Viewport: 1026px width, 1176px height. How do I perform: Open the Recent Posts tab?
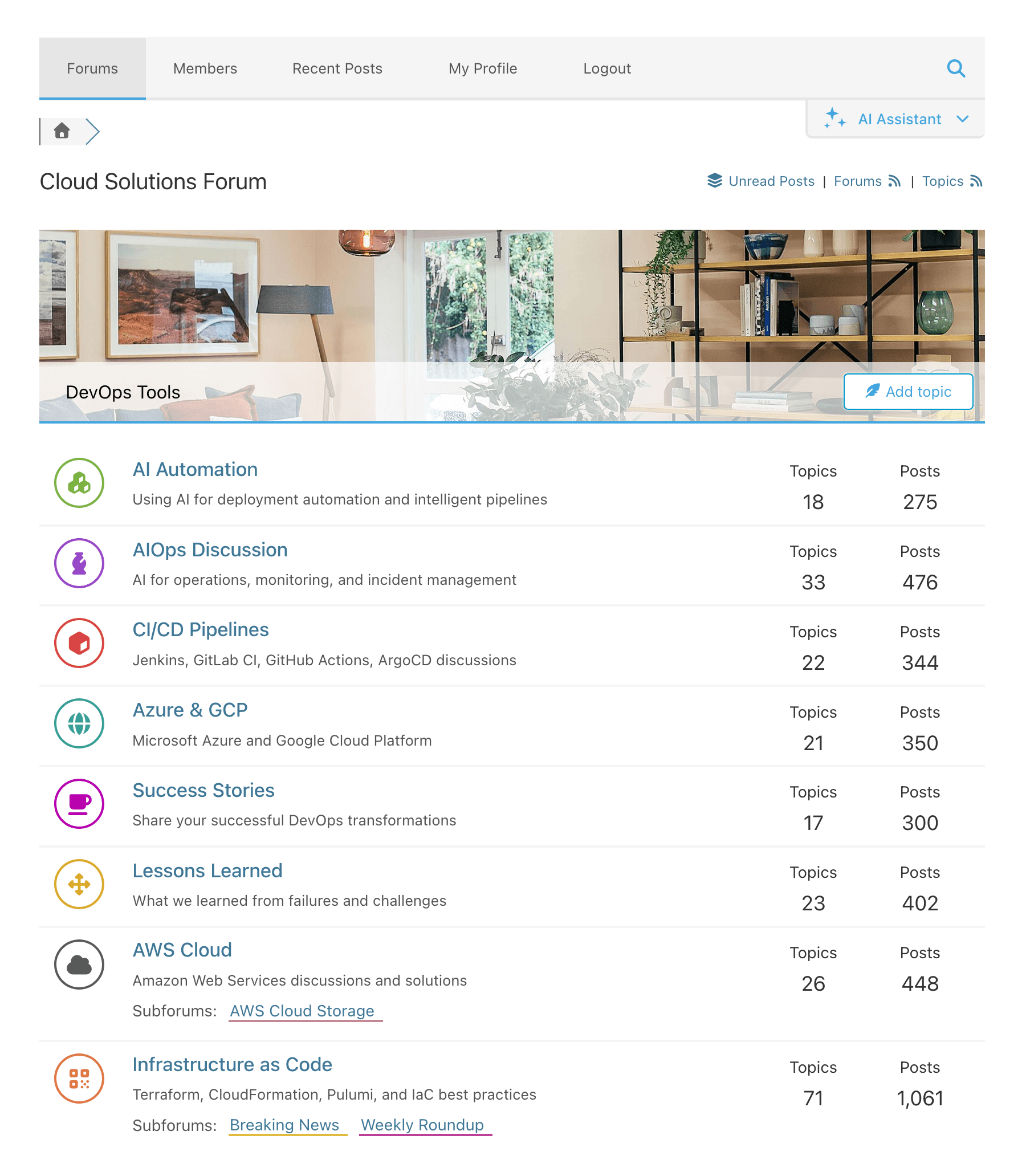pyautogui.click(x=337, y=68)
